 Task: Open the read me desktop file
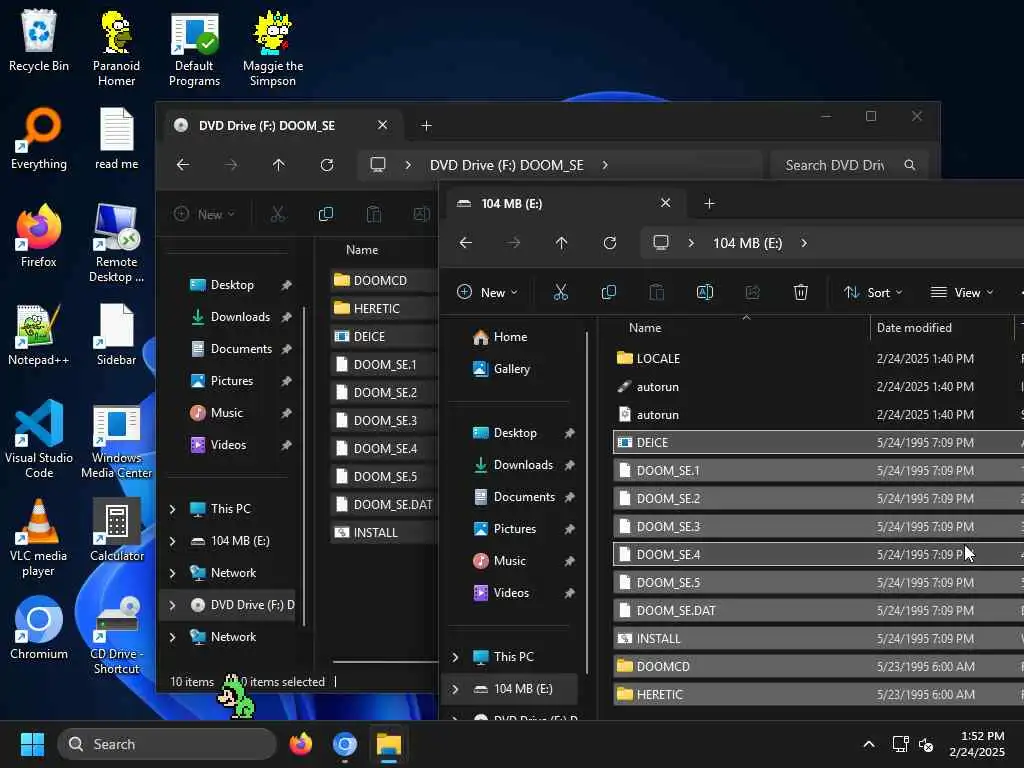click(x=116, y=139)
